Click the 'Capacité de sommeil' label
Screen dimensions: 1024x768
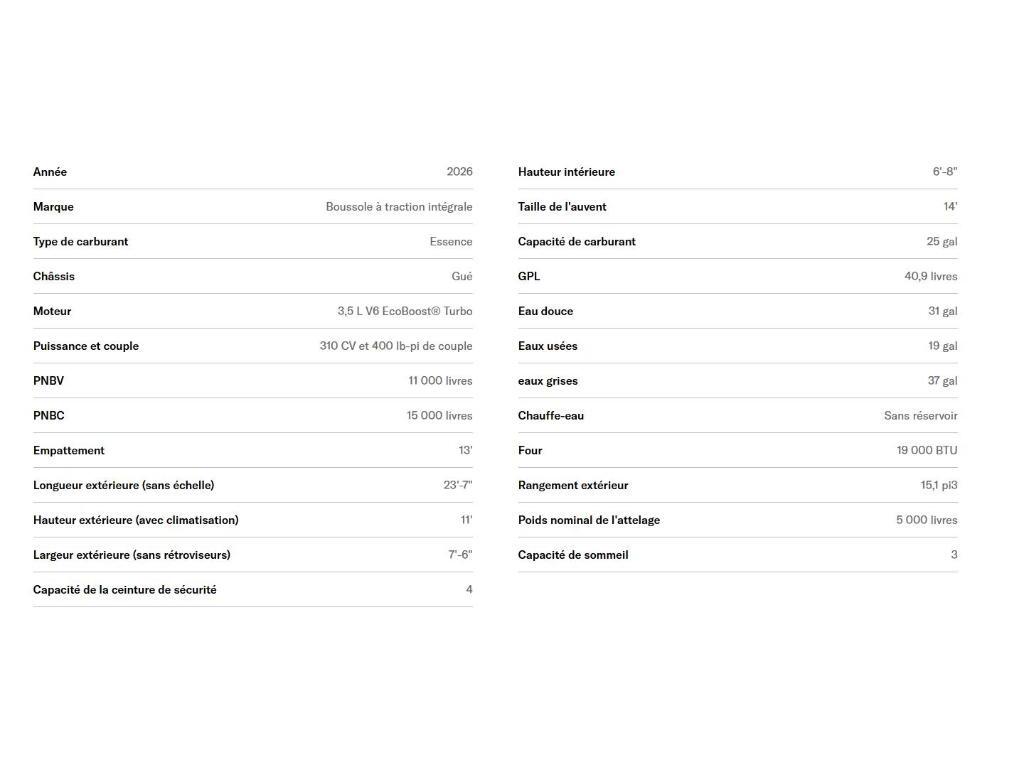[x=573, y=555]
